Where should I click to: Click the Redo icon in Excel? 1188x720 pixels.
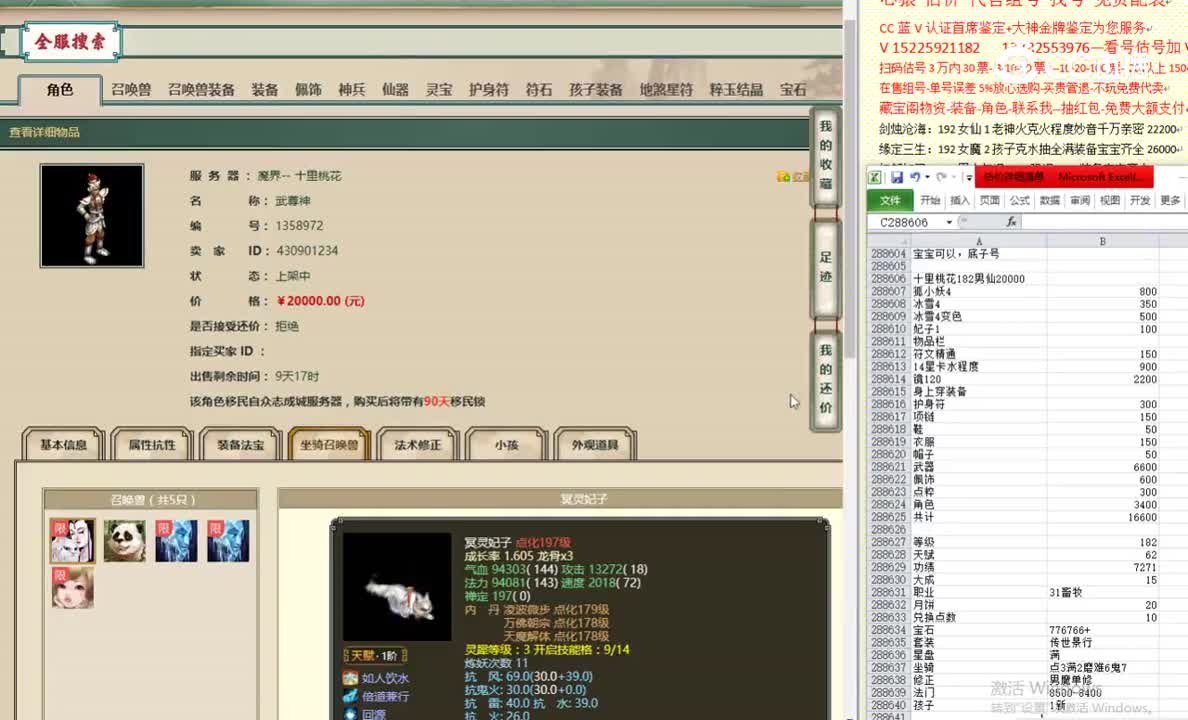941,177
